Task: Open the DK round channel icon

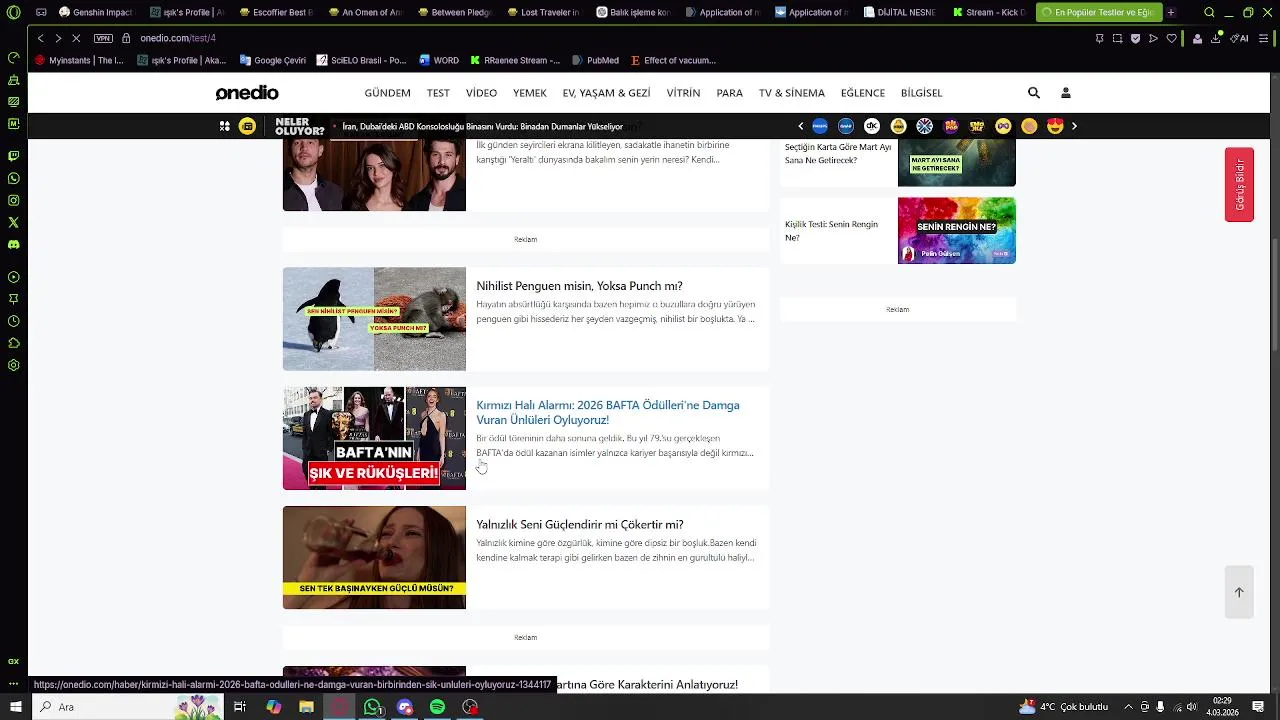Action: [872, 126]
